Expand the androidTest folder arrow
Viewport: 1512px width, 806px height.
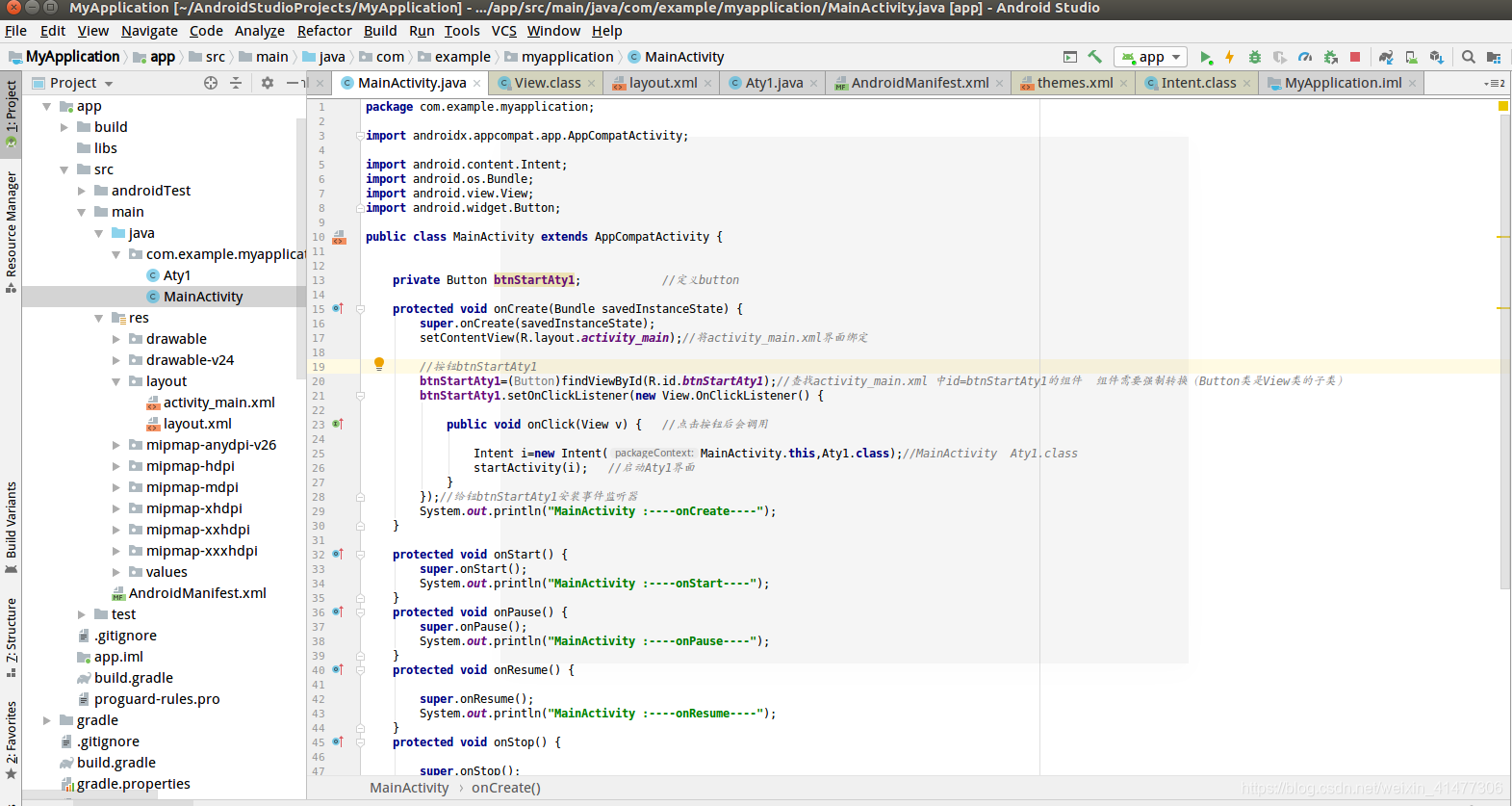point(82,191)
